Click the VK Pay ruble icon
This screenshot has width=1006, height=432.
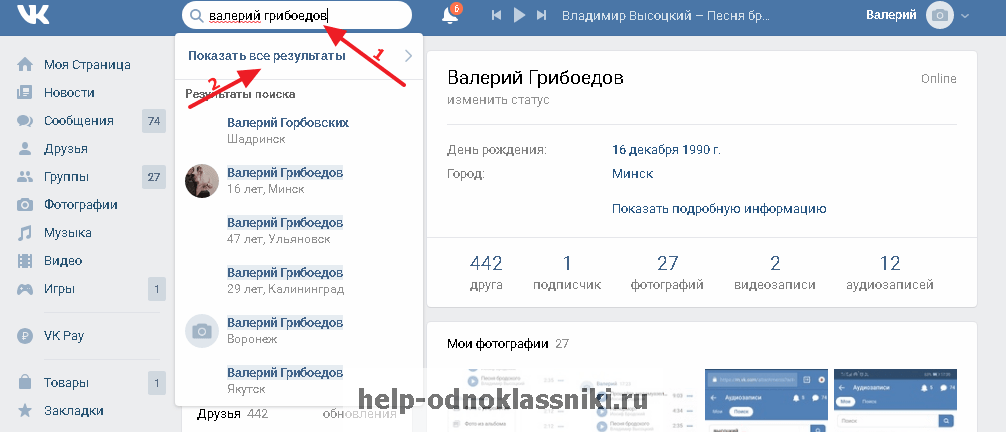[25, 336]
